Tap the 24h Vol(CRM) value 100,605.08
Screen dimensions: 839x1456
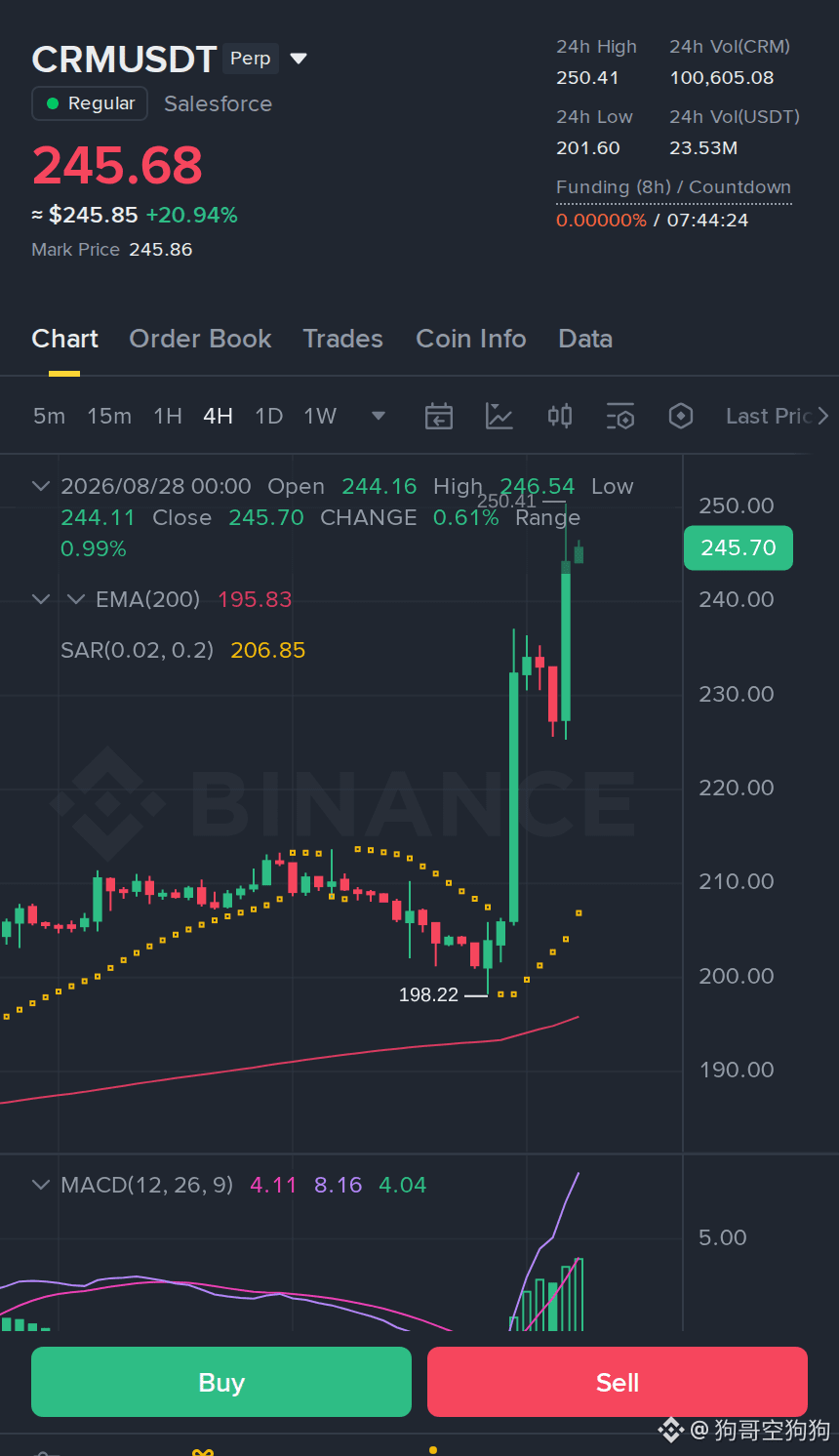(722, 78)
